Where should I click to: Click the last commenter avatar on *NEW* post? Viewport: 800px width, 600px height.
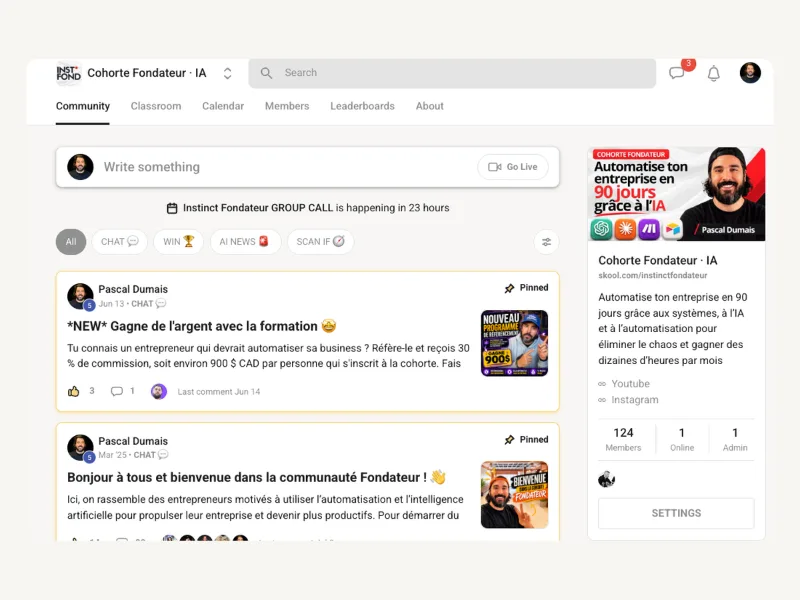tap(159, 391)
